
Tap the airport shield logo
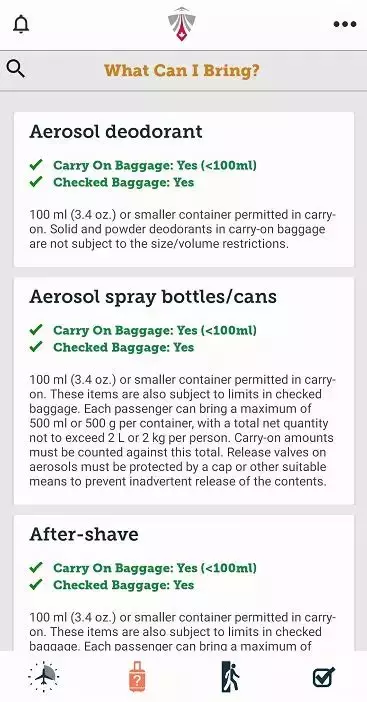(181, 24)
